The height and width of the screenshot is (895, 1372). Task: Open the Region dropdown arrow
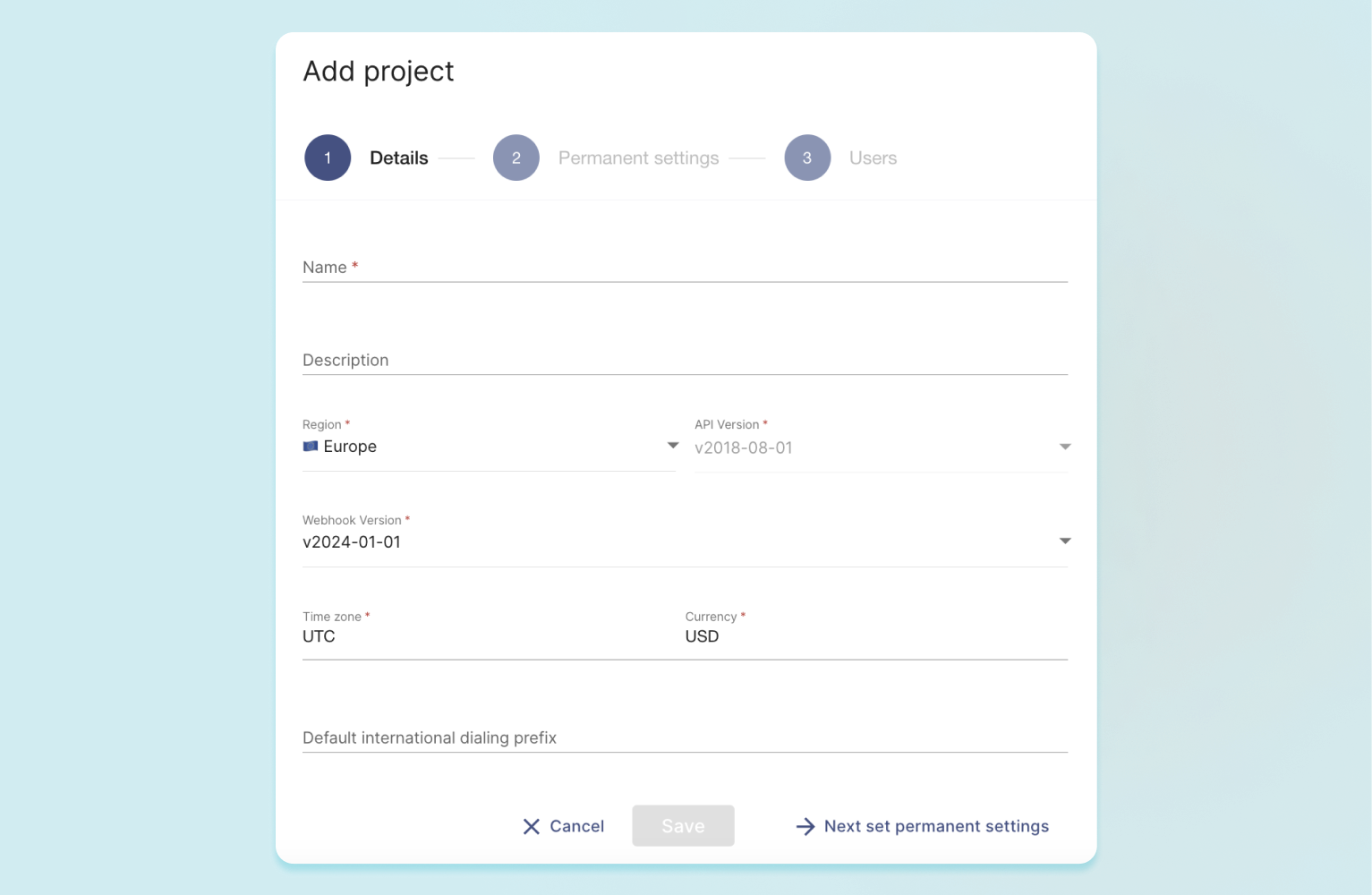[x=673, y=446]
